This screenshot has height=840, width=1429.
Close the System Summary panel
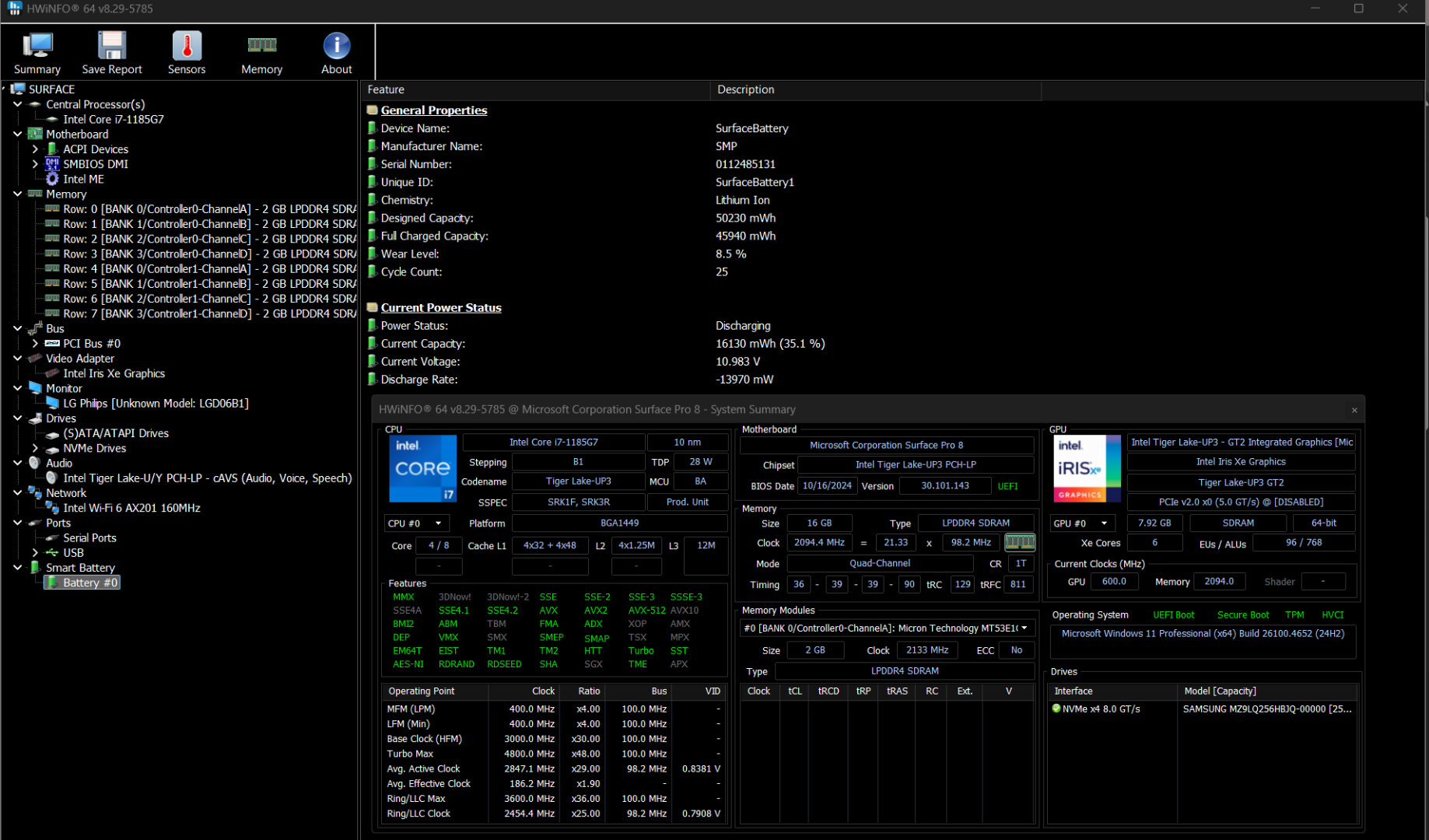[1354, 410]
